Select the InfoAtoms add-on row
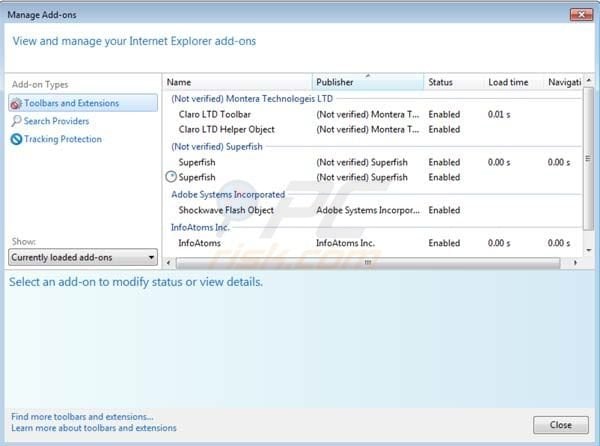600x446 pixels. pos(373,243)
